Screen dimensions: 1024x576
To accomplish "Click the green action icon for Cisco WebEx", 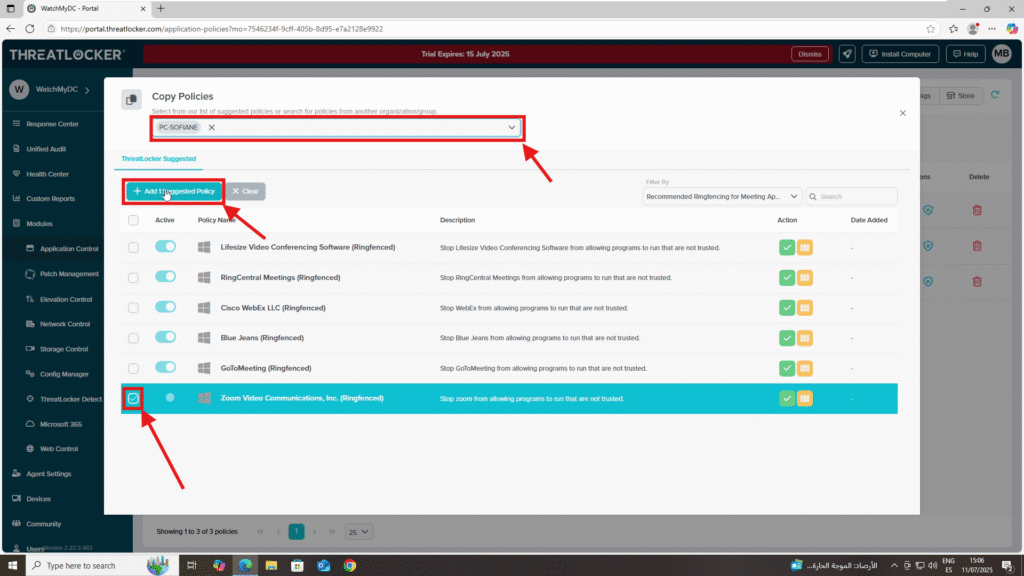I will (x=787, y=308).
